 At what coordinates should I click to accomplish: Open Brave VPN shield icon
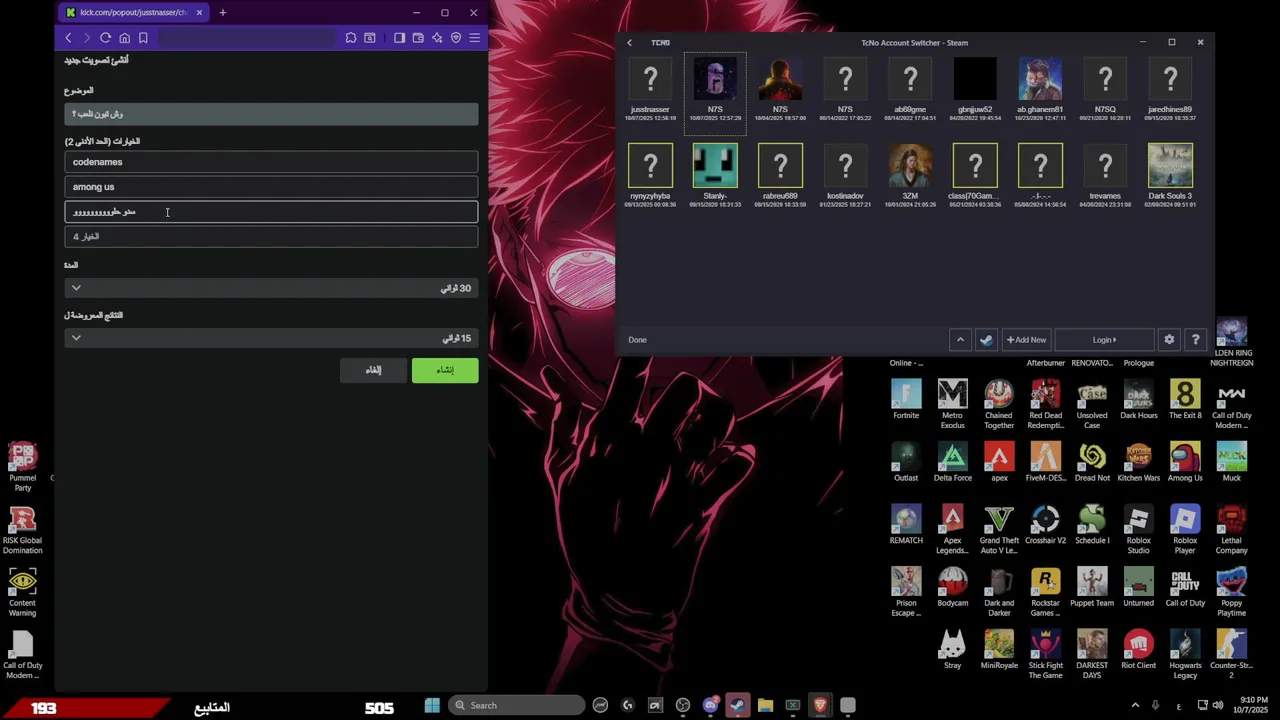[x=456, y=38]
